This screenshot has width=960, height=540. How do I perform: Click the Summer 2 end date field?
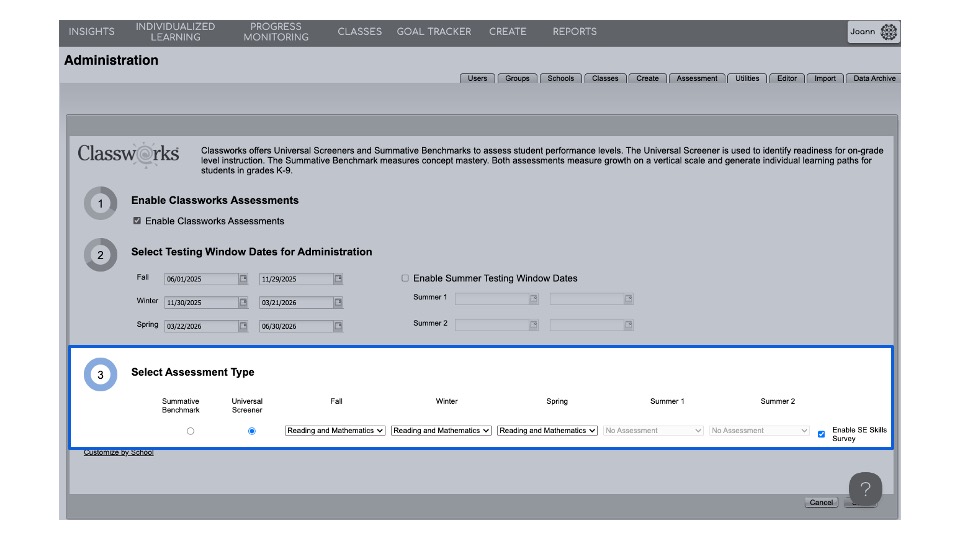pyautogui.click(x=587, y=325)
